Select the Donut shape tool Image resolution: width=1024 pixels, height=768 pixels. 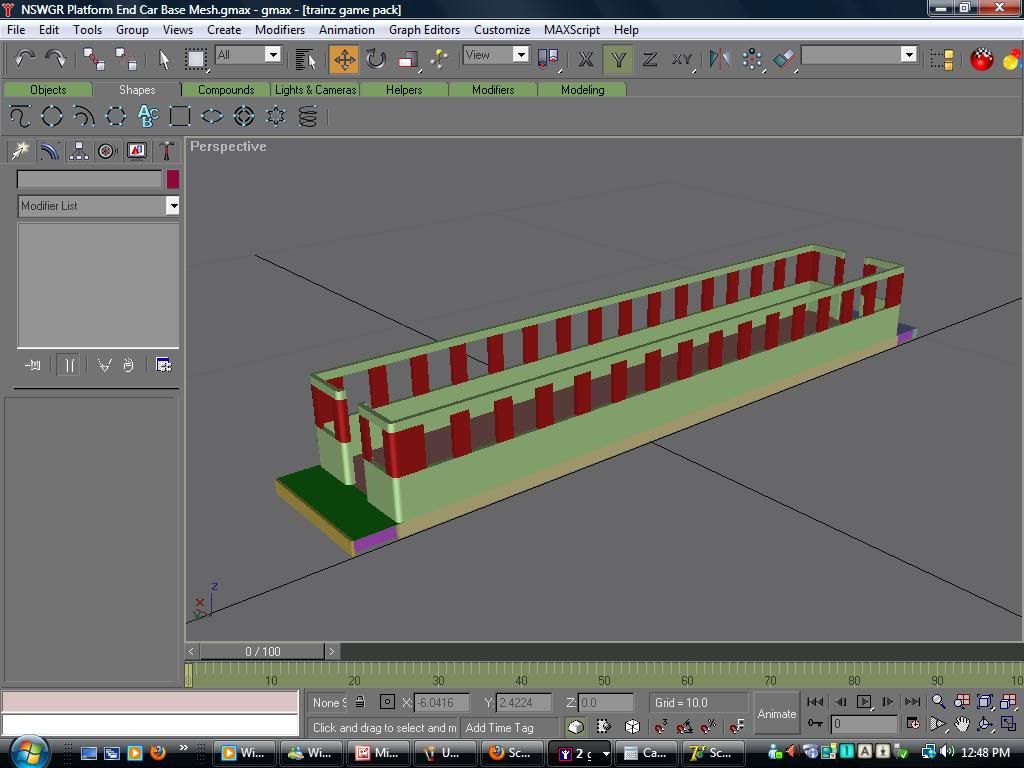pos(244,117)
